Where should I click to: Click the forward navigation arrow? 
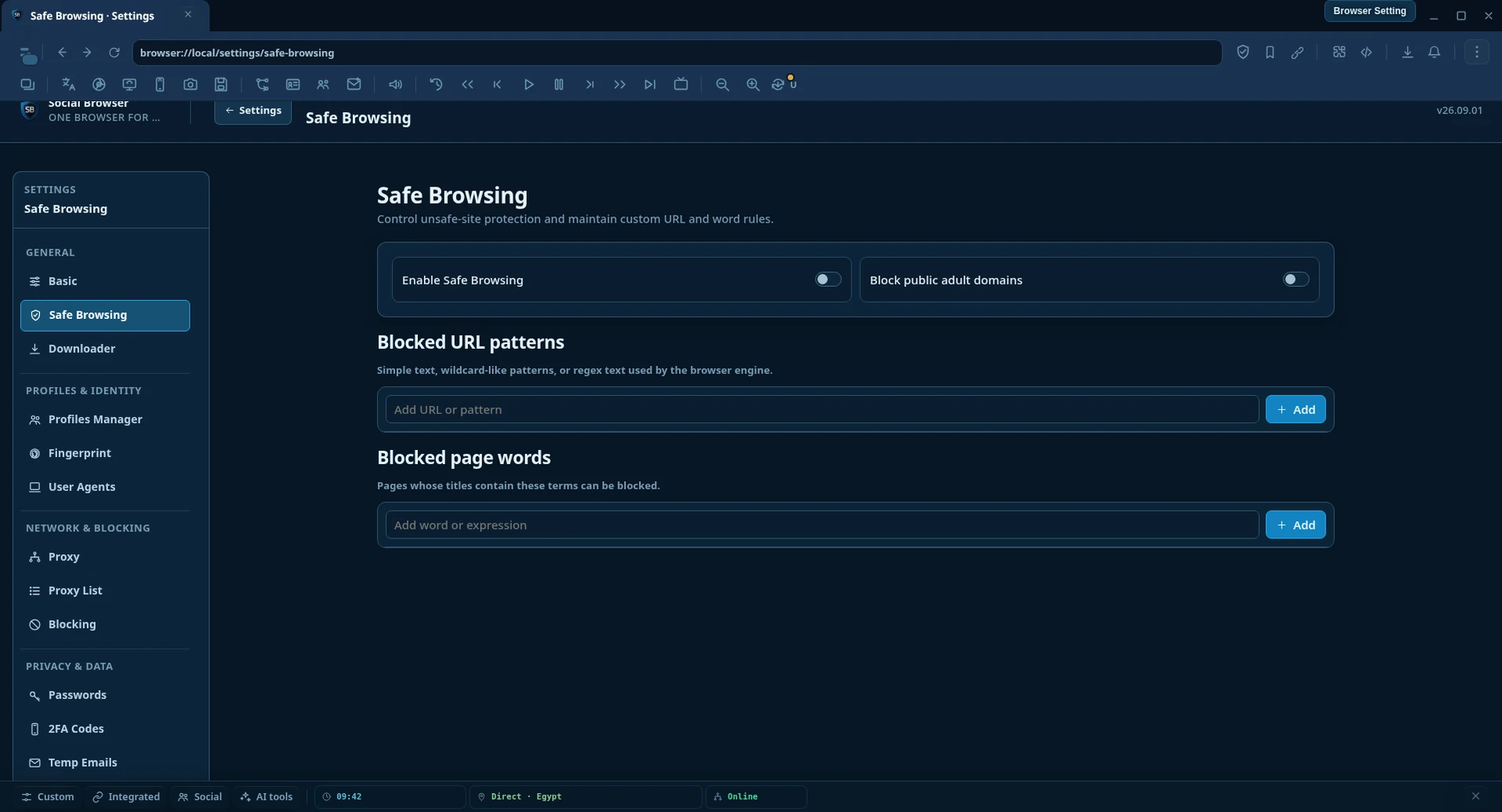[87, 53]
